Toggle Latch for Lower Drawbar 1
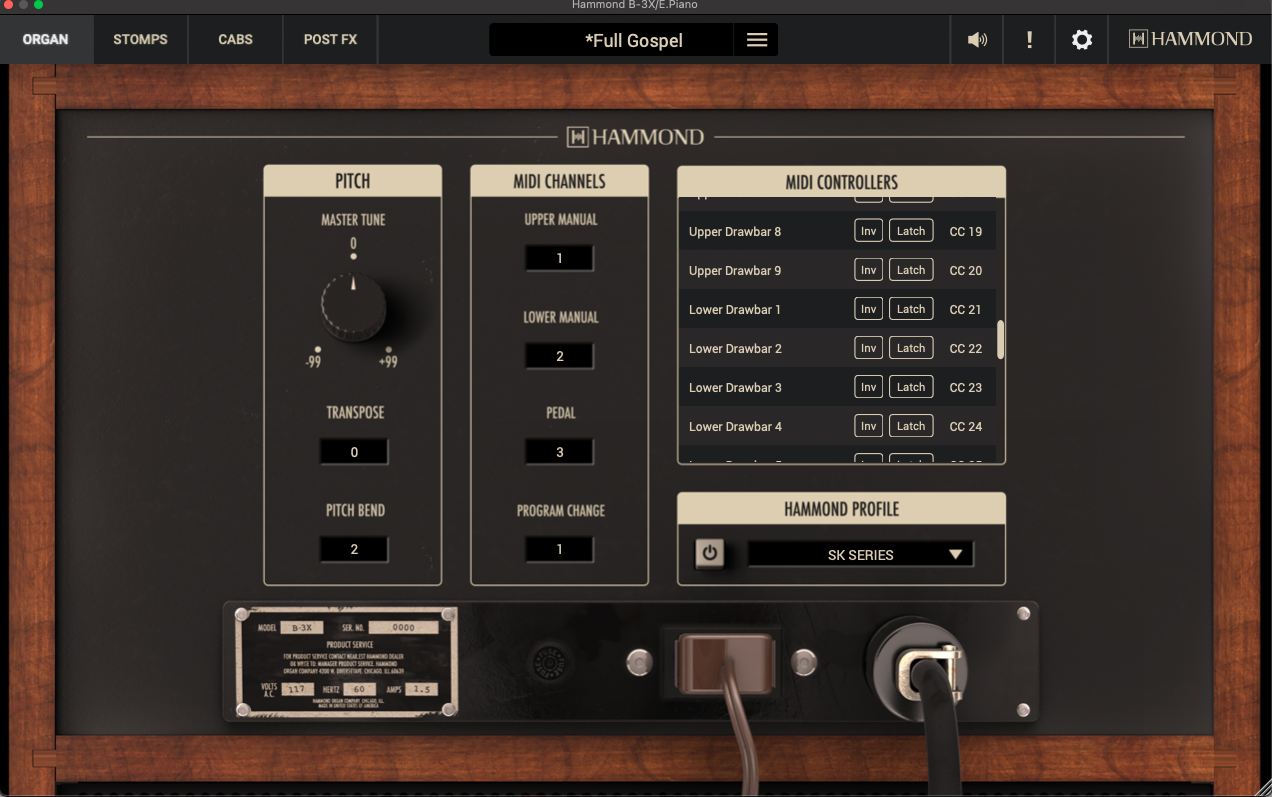1272x797 pixels. [x=910, y=309]
